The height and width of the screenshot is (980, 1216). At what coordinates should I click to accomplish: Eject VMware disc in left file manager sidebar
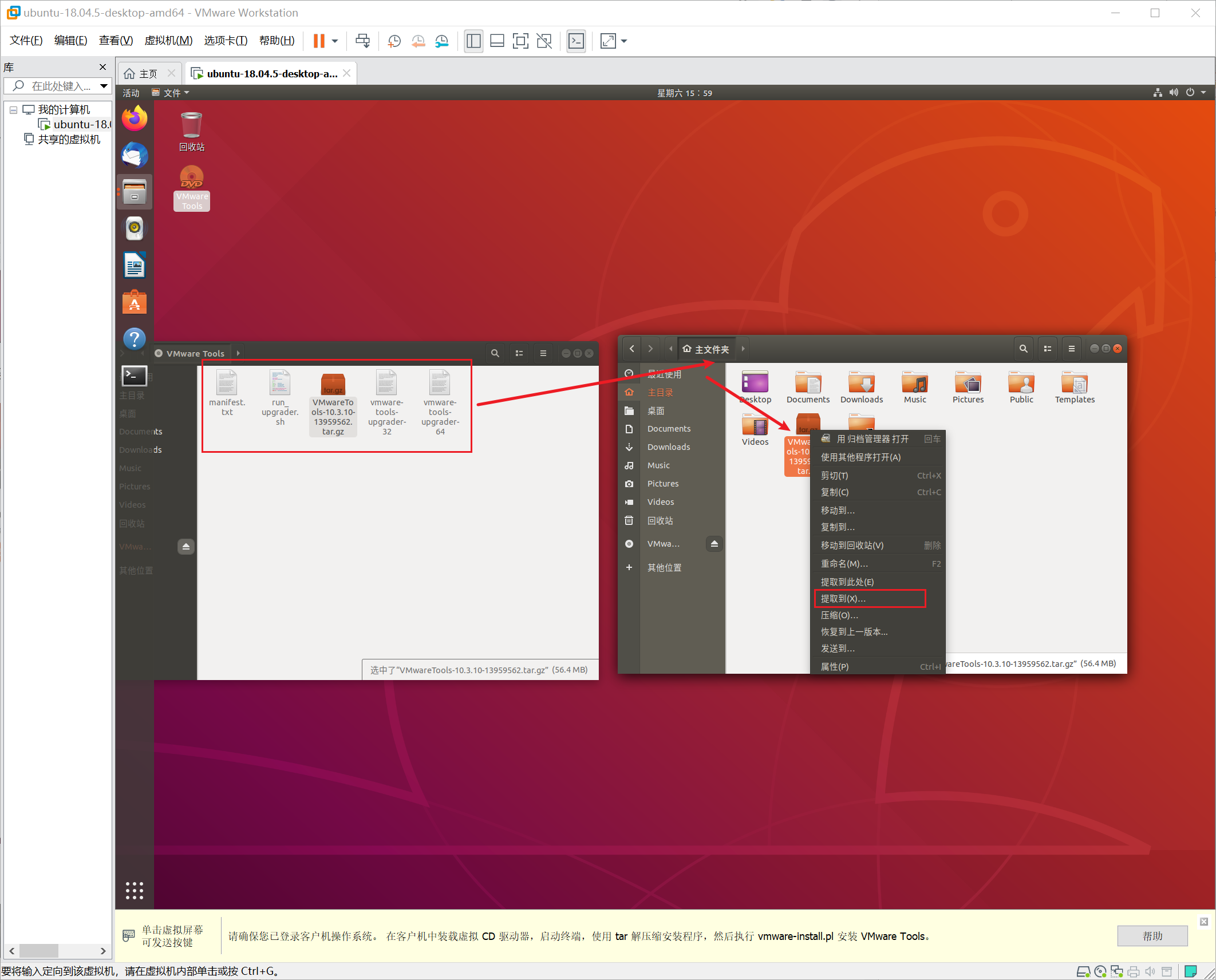click(x=186, y=547)
